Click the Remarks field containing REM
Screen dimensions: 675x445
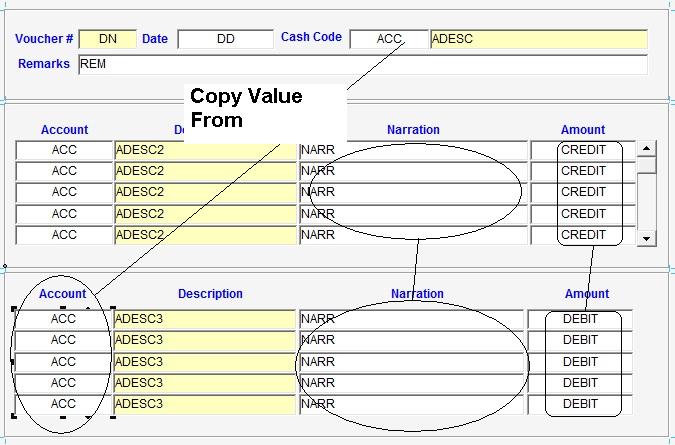click(x=362, y=64)
